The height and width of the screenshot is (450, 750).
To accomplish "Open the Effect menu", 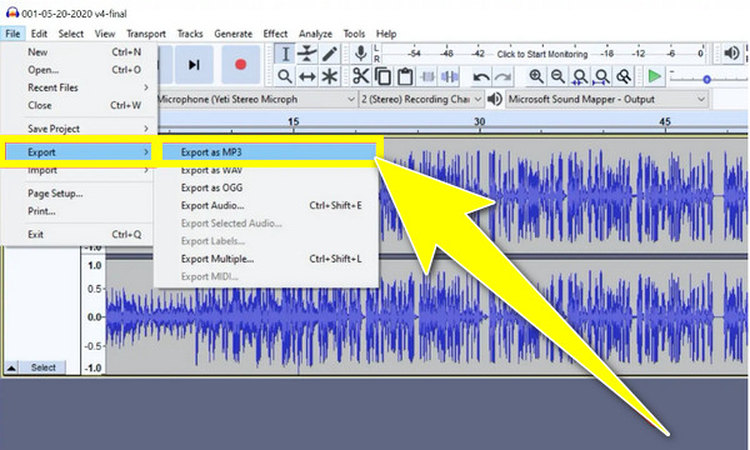I will pyautogui.click(x=275, y=33).
